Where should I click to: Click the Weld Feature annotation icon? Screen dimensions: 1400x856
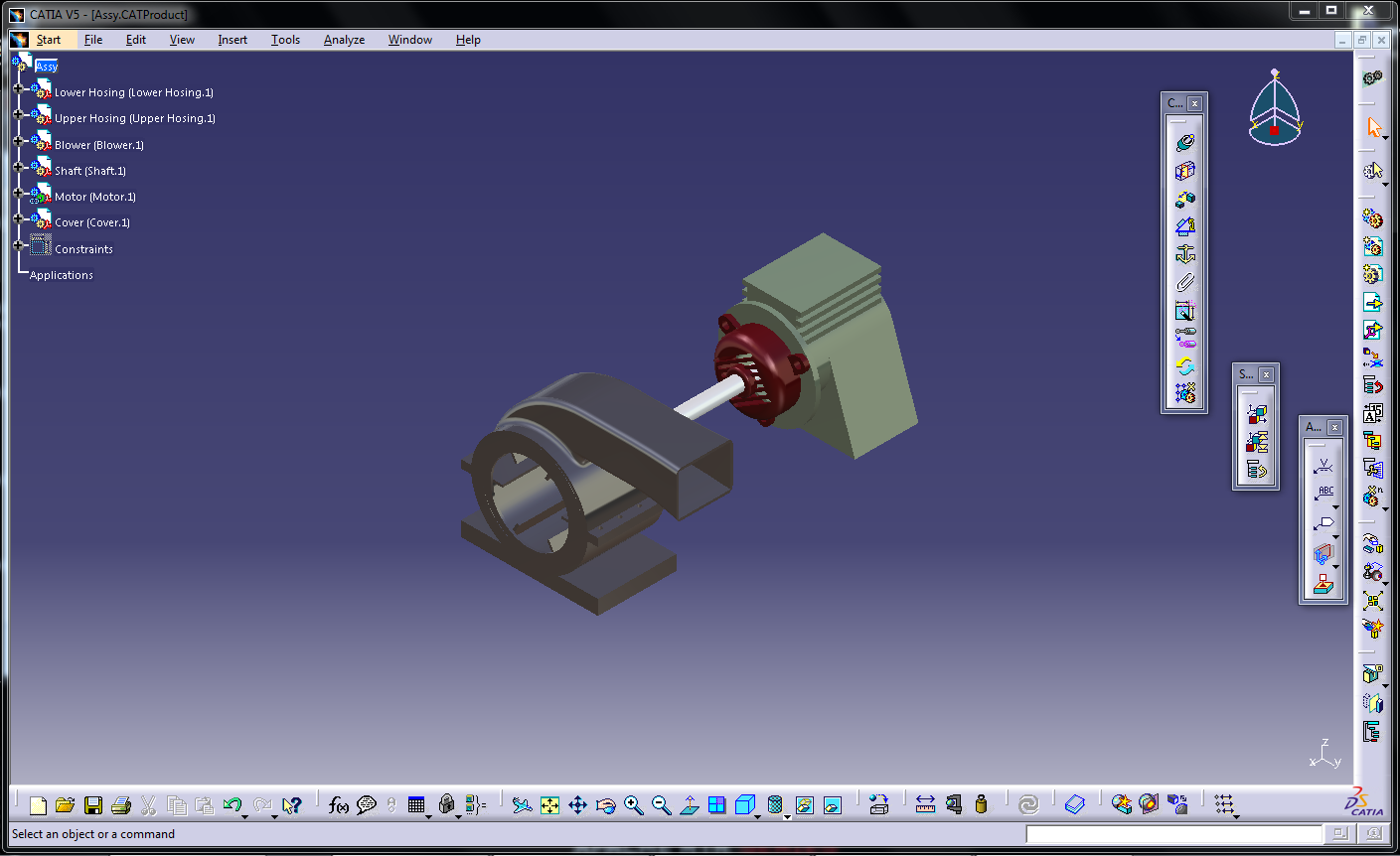pyautogui.click(x=1322, y=465)
